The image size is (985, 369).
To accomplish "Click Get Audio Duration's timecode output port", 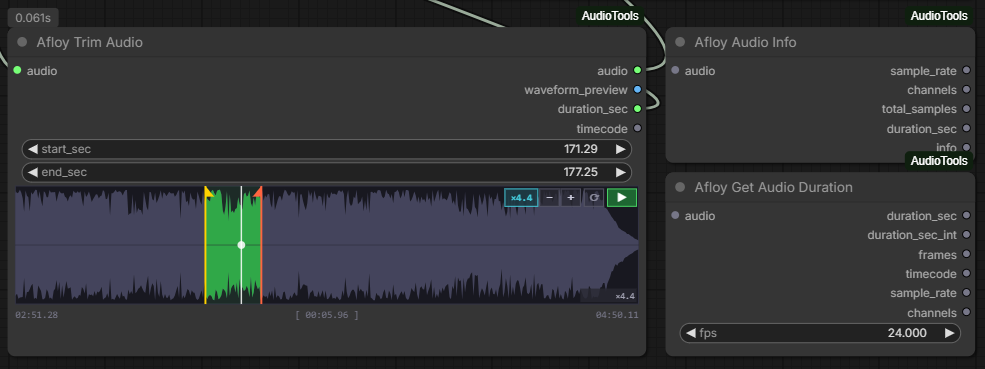I will (967, 273).
